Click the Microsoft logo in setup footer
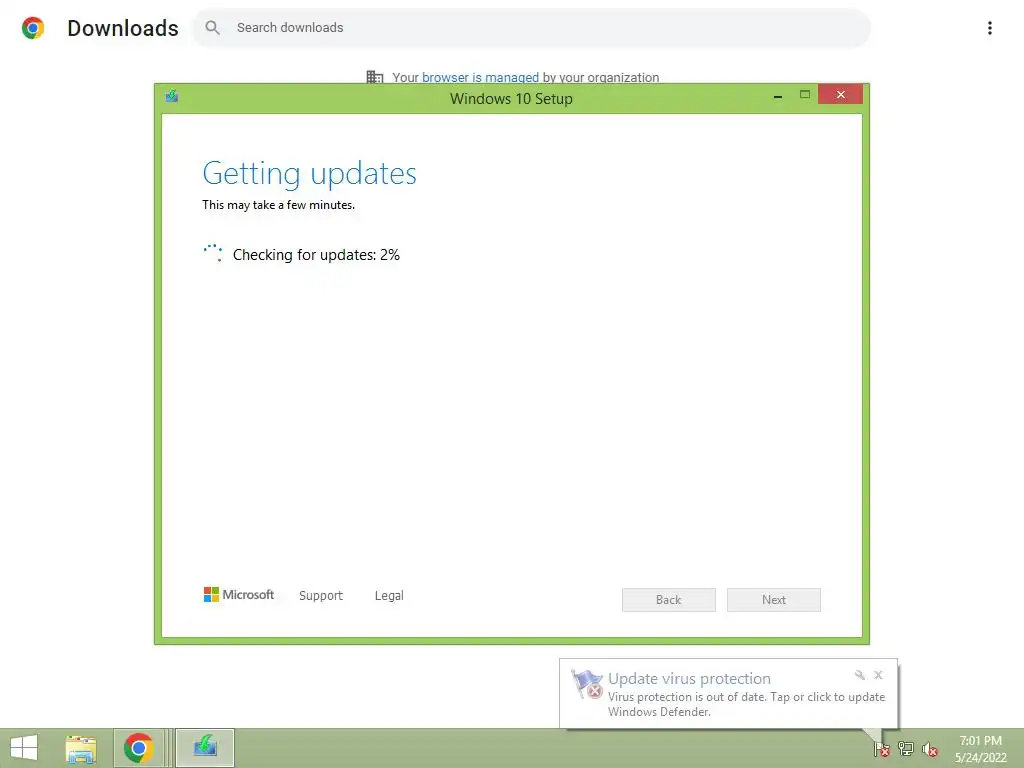 click(239, 594)
